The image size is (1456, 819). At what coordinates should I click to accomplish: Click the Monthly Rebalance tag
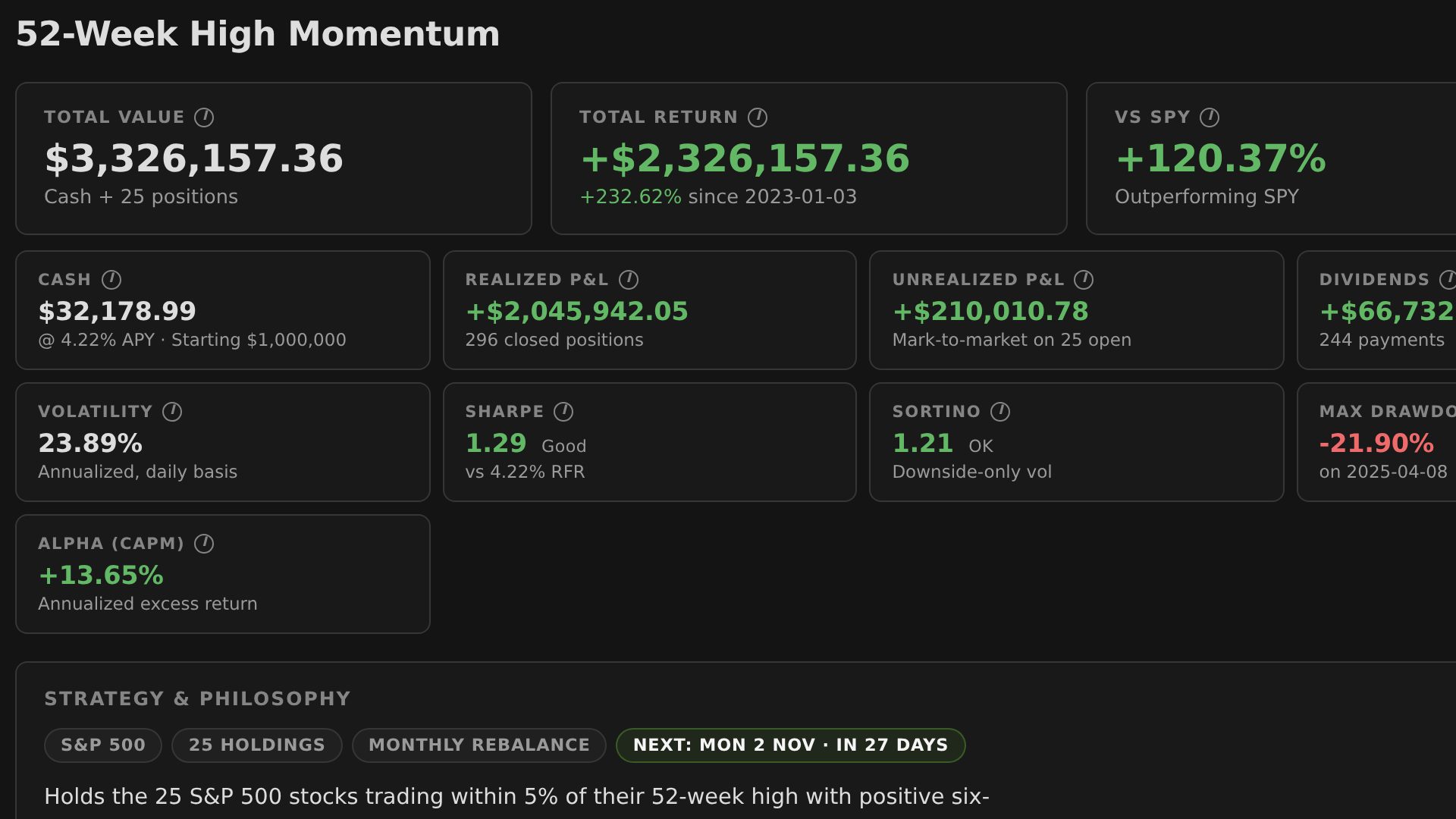click(479, 745)
